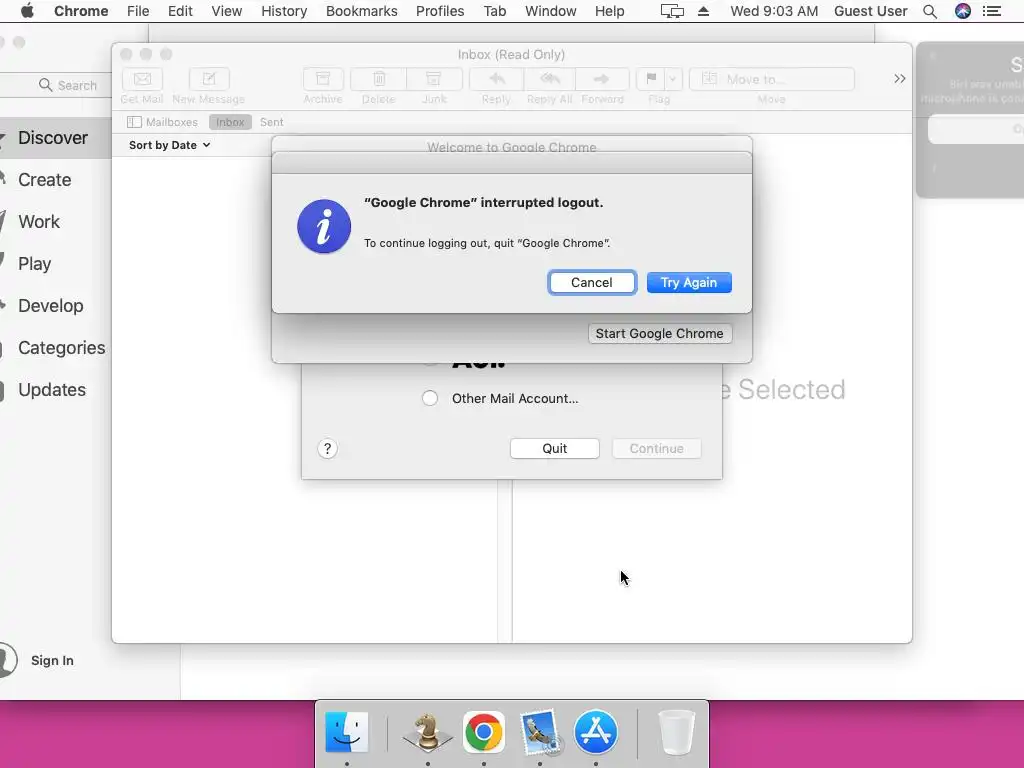Open the Edit menu
This screenshot has width=1024, height=768.
[180, 11]
